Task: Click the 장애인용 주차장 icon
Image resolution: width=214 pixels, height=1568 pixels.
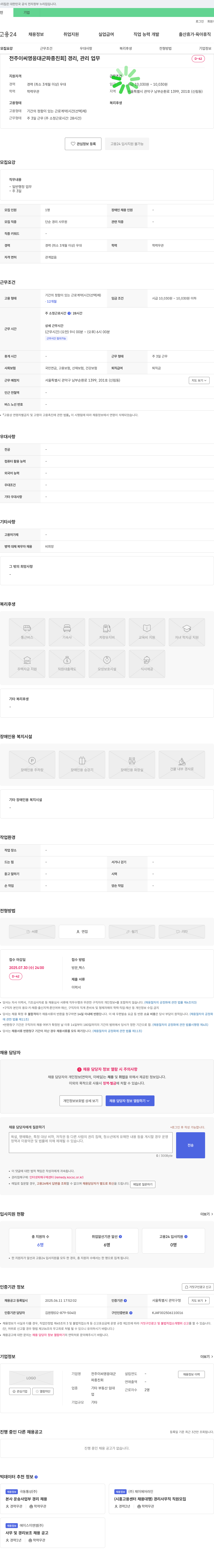Action: pyautogui.click(x=32, y=764)
